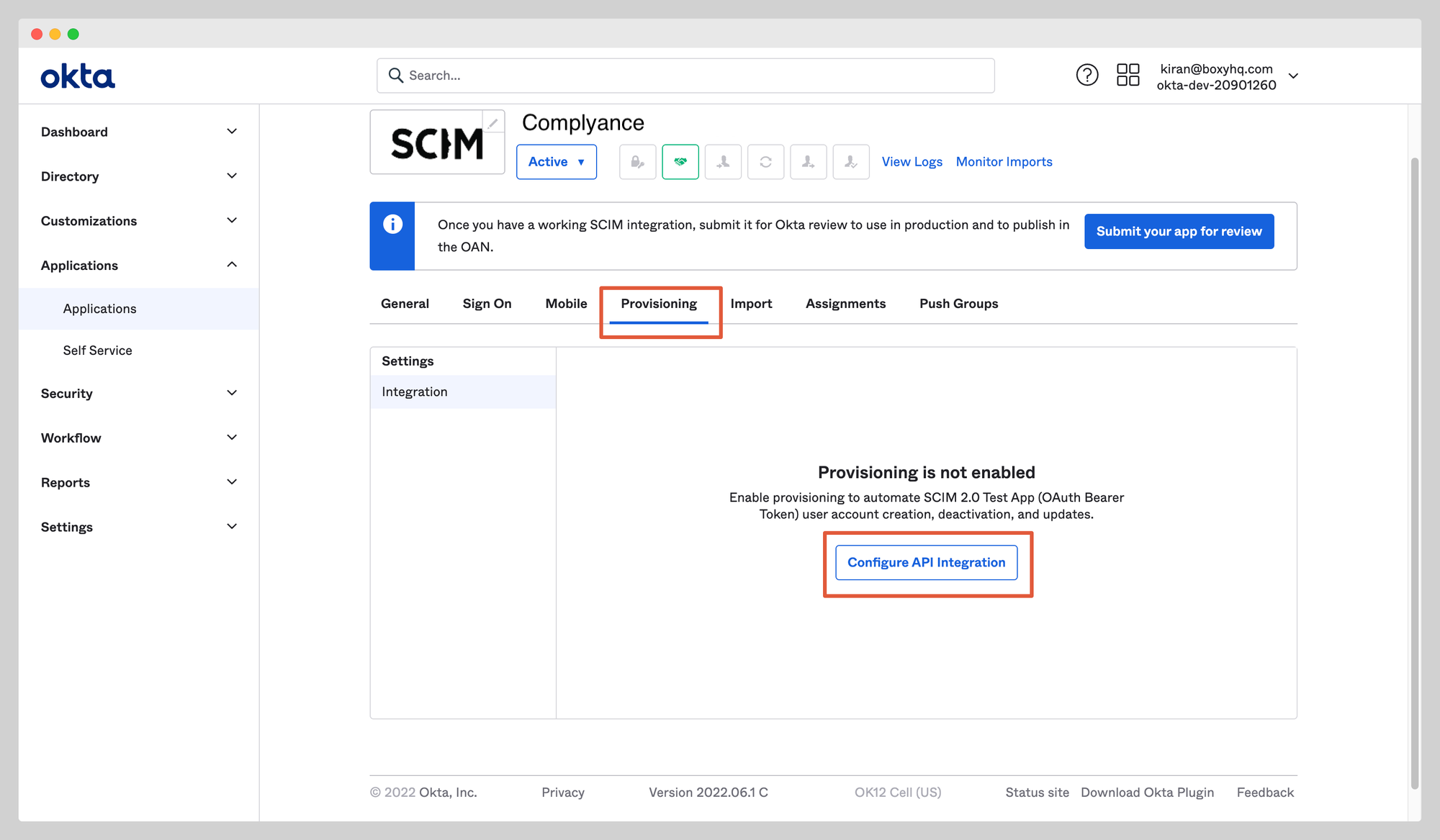1440x840 pixels.
Task: Click the page vertical scrollbar
Action: (1415, 473)
